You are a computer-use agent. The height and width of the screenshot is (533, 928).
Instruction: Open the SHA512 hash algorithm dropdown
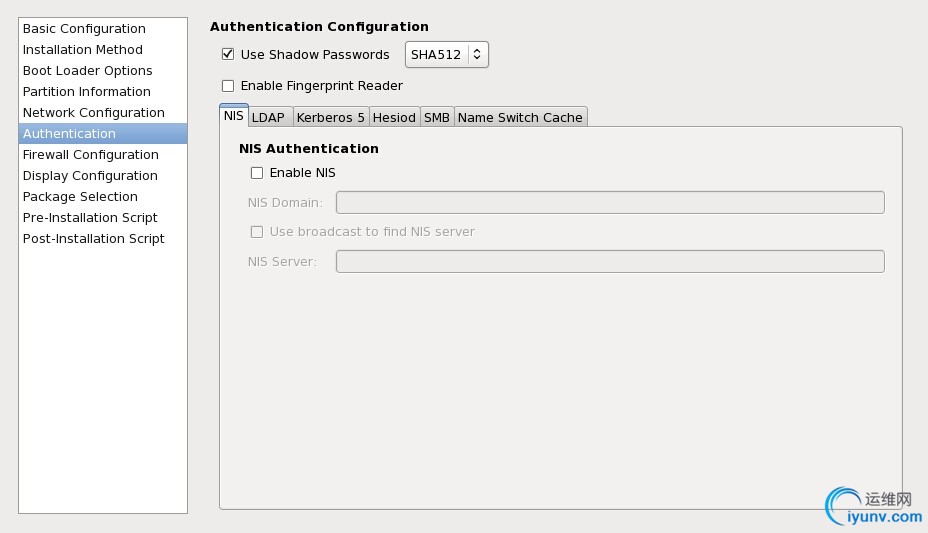pos(447,54)
